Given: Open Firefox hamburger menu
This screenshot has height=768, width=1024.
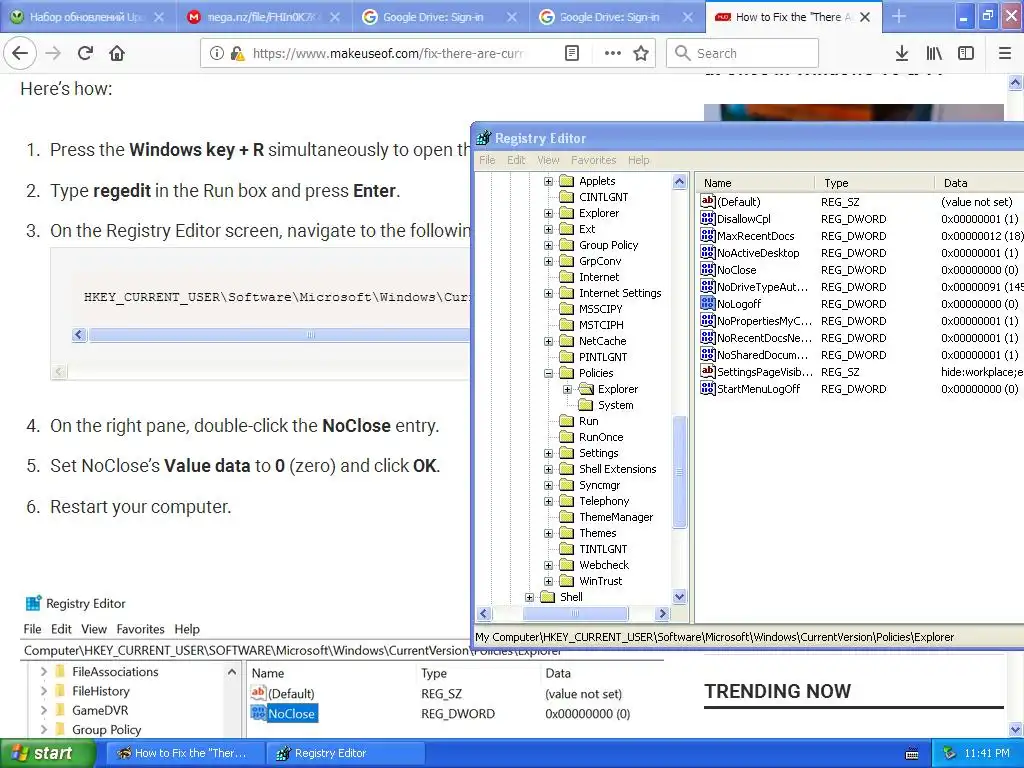Looking at the screenshot, I should point(1005,53).
